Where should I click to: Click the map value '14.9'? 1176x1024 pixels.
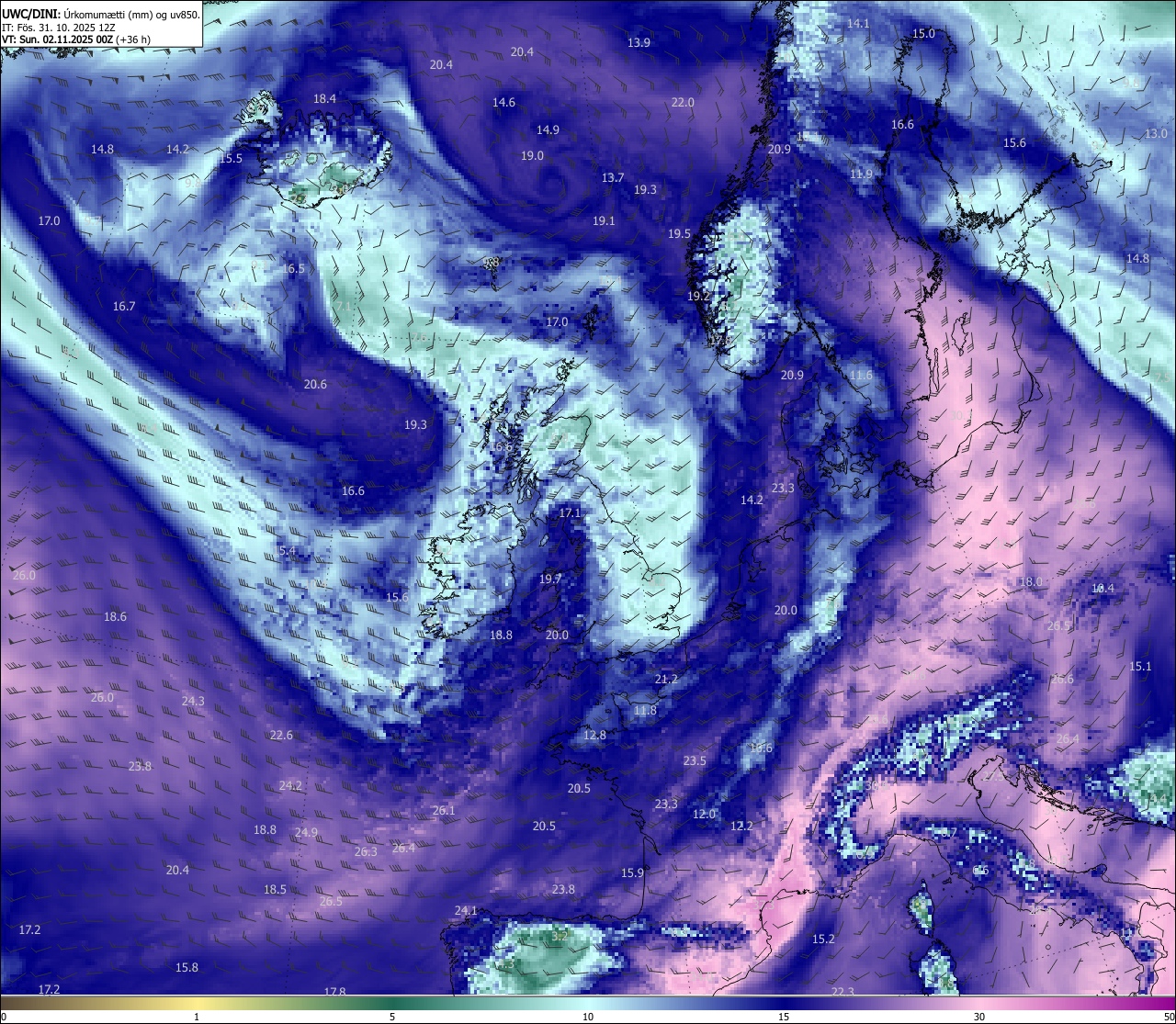pyautogui.click(x=548, y=130)
